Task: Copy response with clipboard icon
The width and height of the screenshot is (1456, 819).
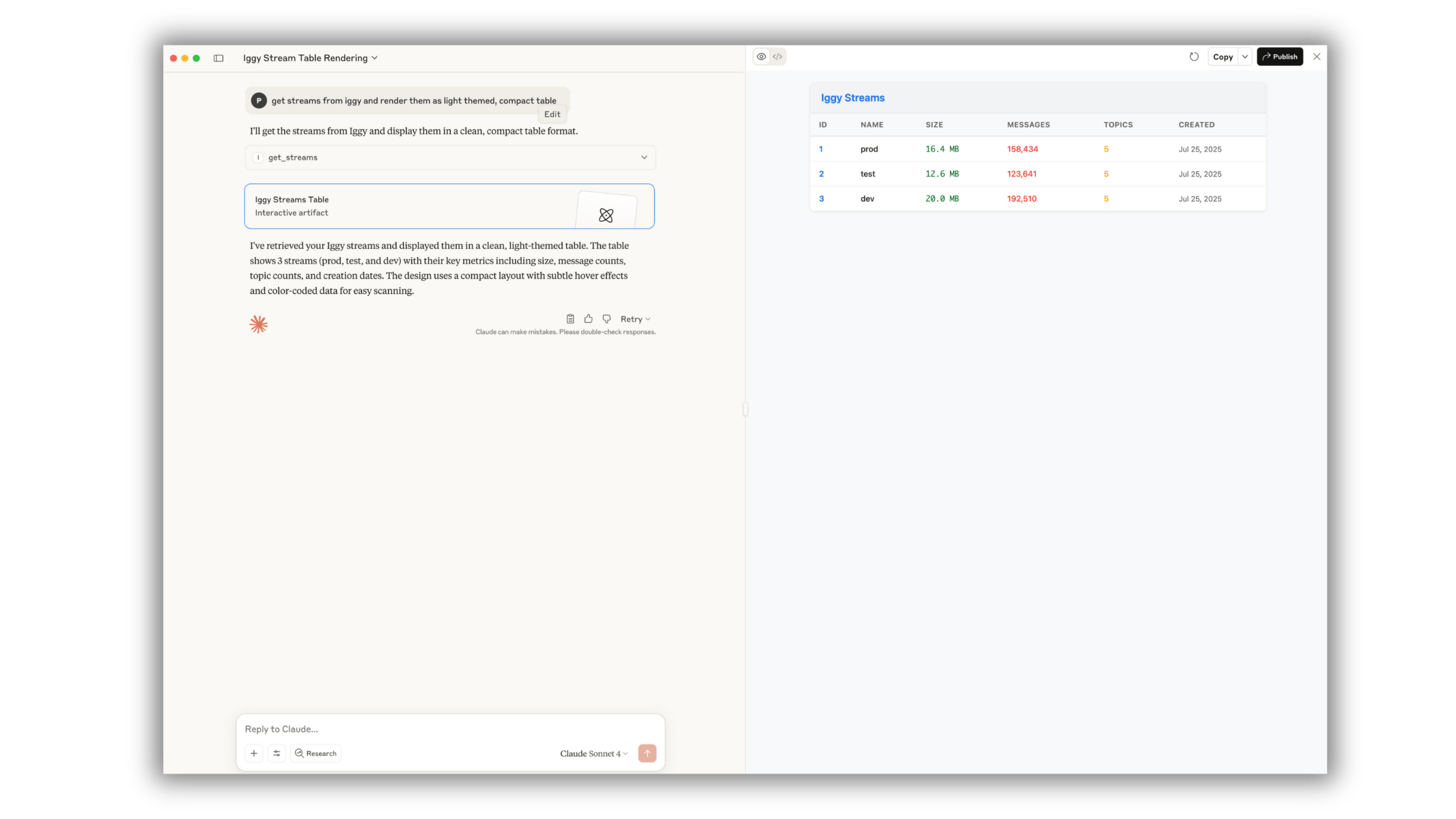Action: pos(570,319)
